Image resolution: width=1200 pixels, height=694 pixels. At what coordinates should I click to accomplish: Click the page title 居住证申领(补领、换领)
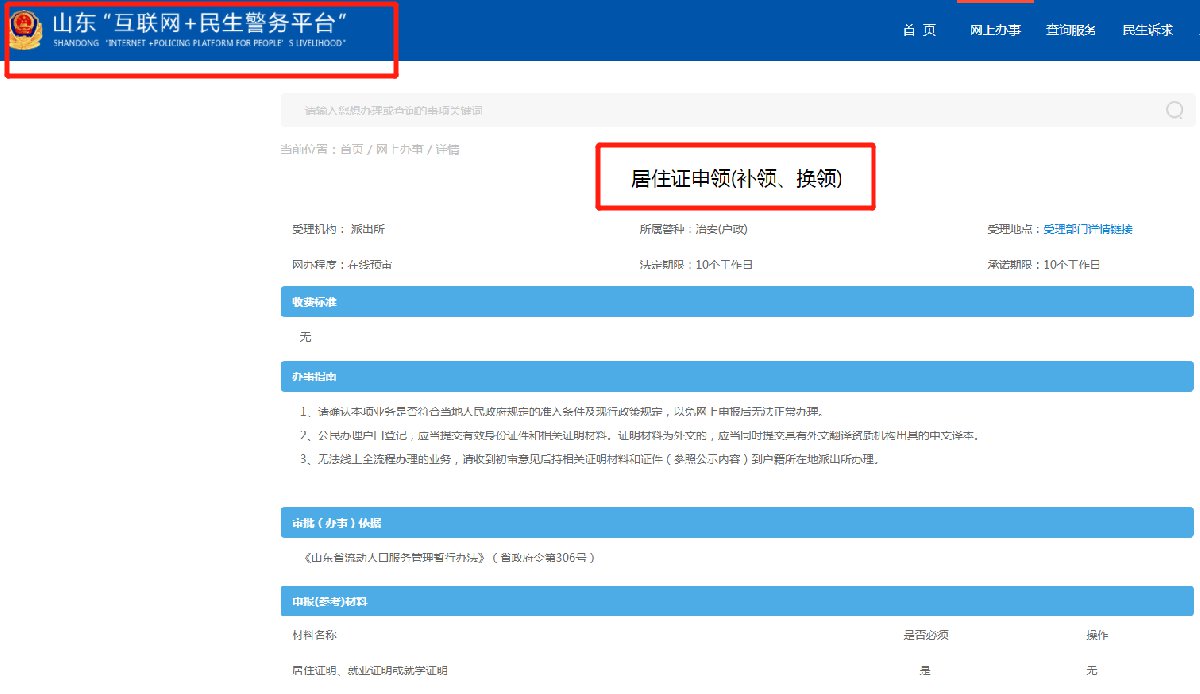[x=736, y=178]
